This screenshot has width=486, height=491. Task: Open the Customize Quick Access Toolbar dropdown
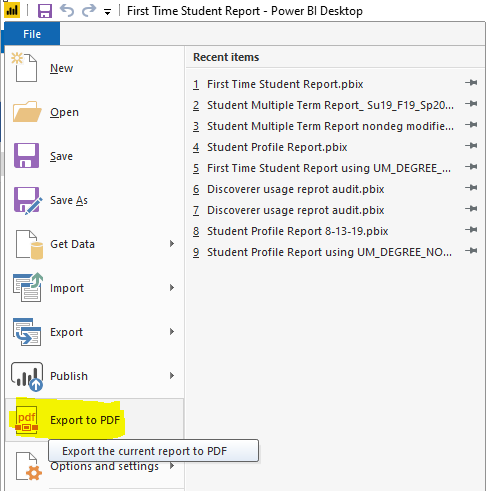coord(107,12)
